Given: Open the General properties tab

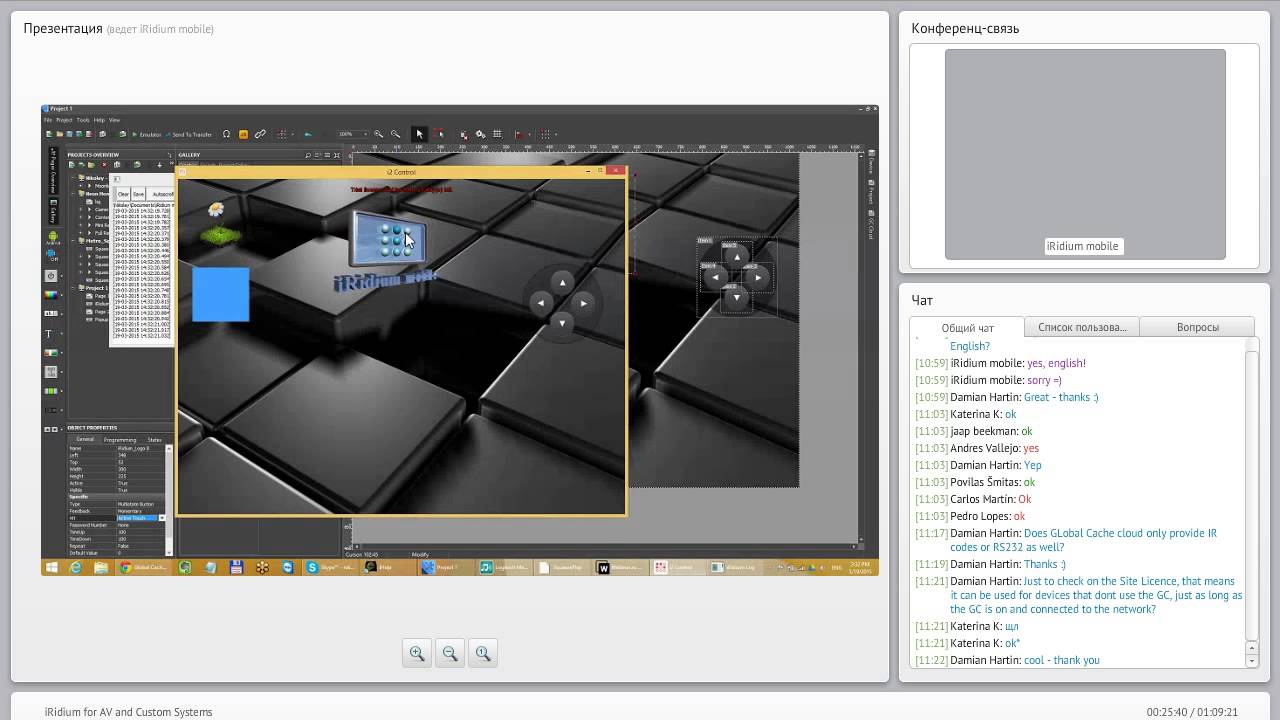Looking at the screenshot, I should pyautogui.click(x=85, y=439).
